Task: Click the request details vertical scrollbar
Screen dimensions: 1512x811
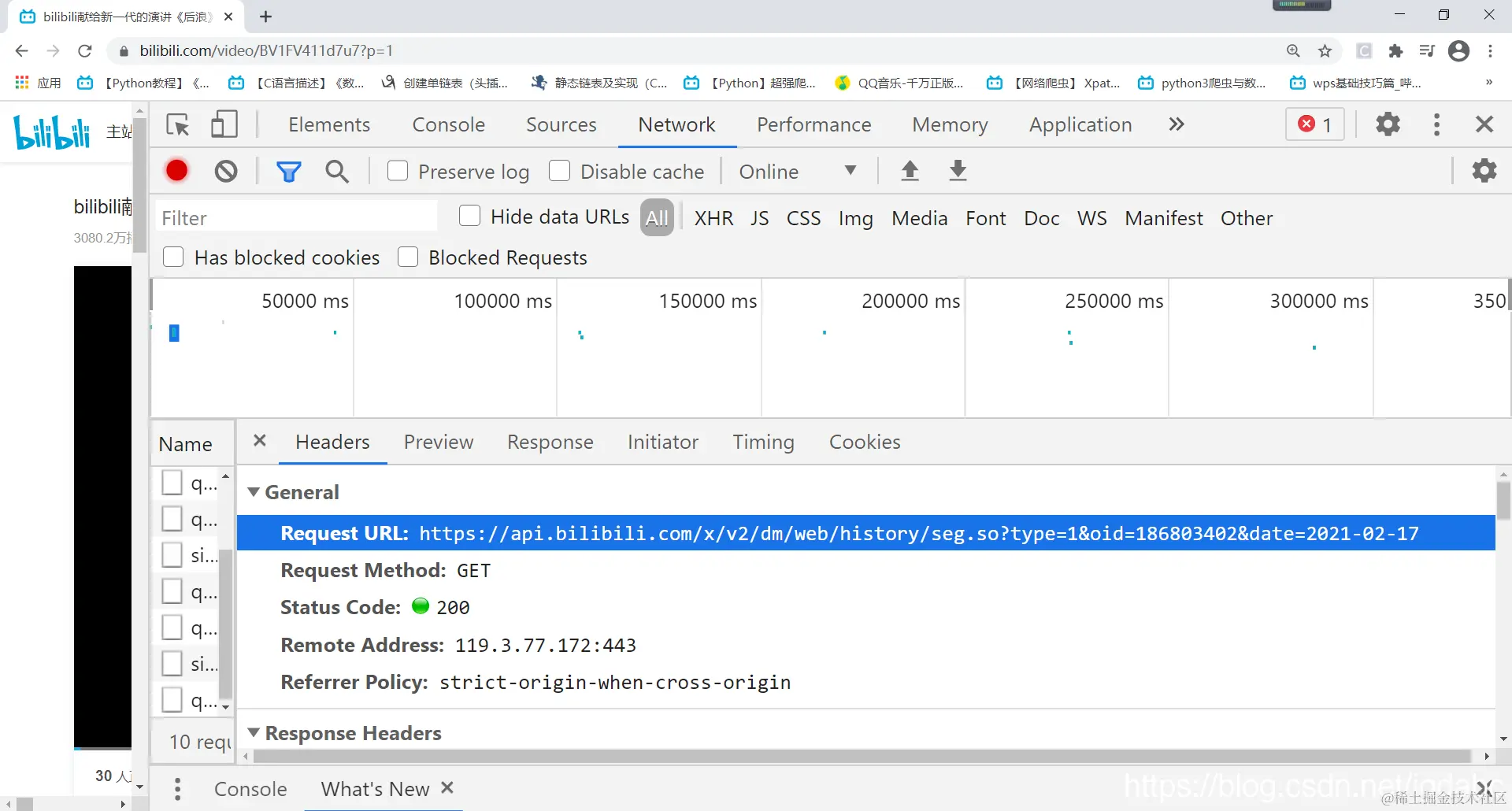Action: point(1503,500)
